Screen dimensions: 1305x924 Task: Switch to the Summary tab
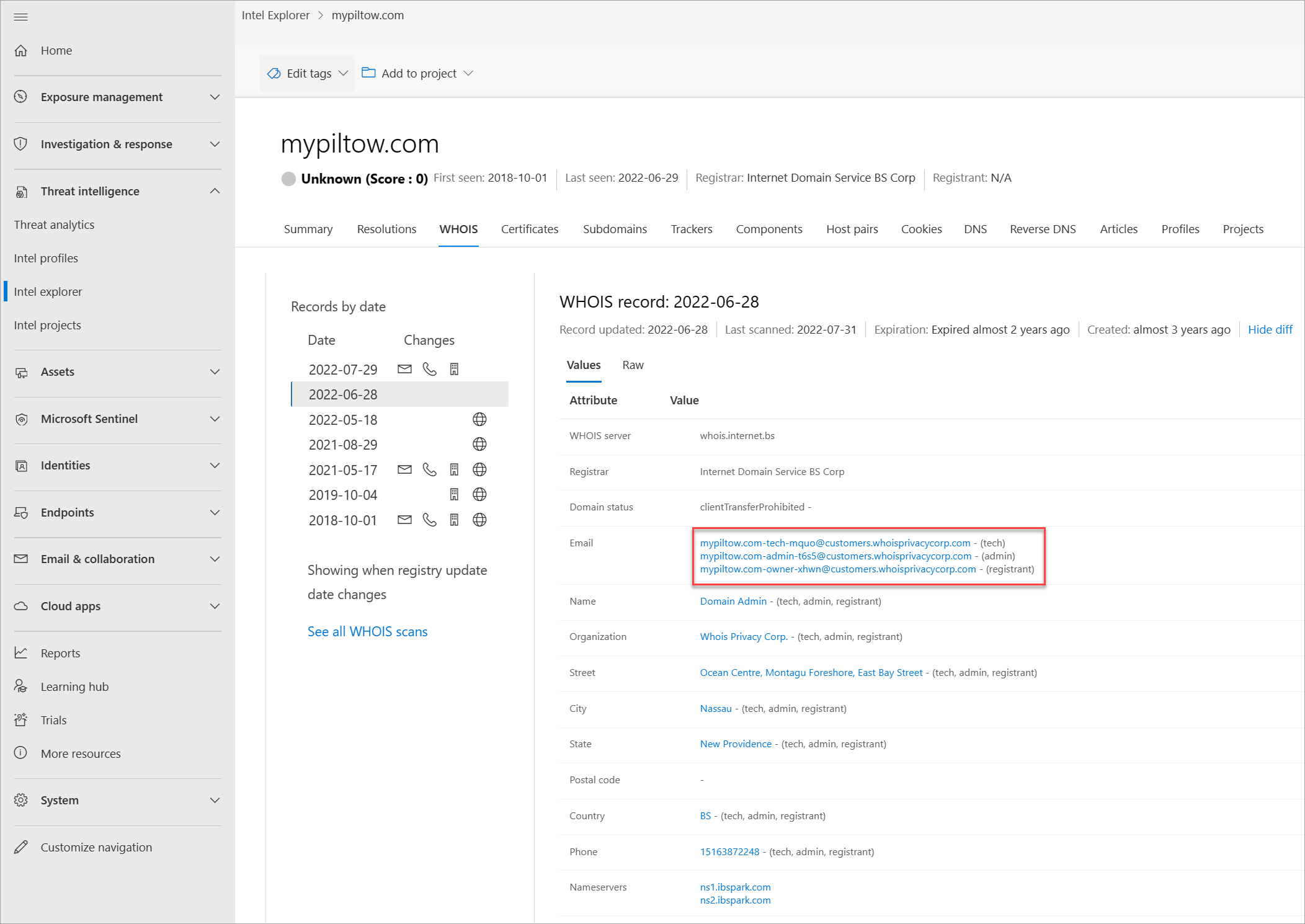[308, 229]
